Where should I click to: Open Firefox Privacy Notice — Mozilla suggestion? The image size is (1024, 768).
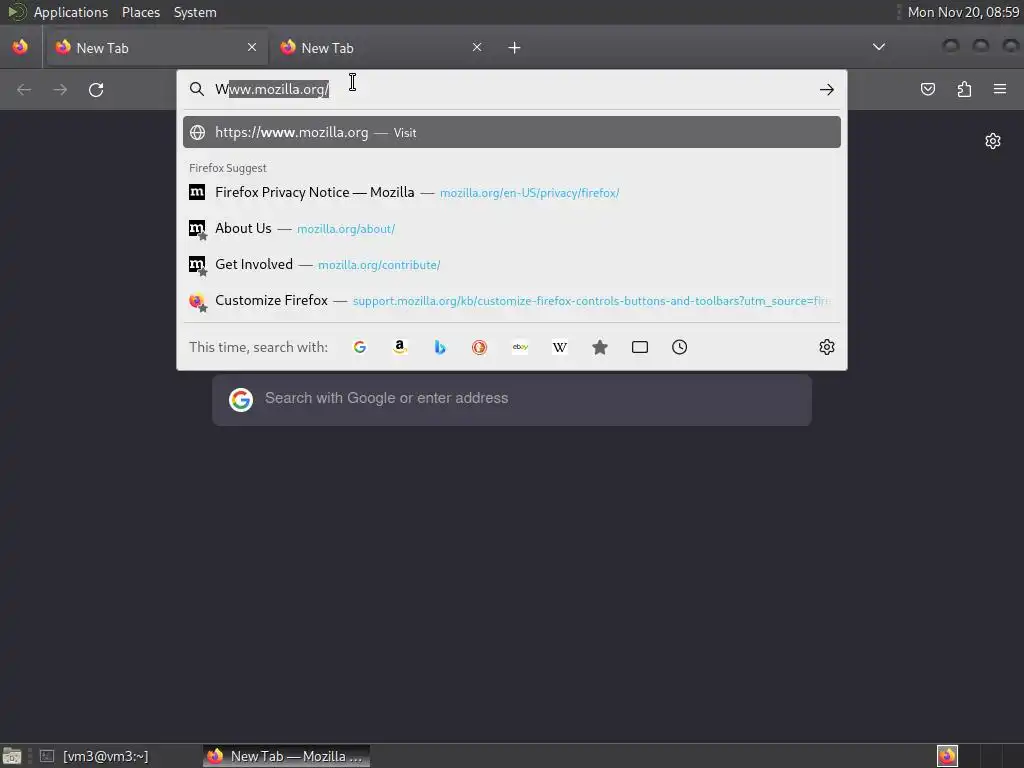(512, 193)
